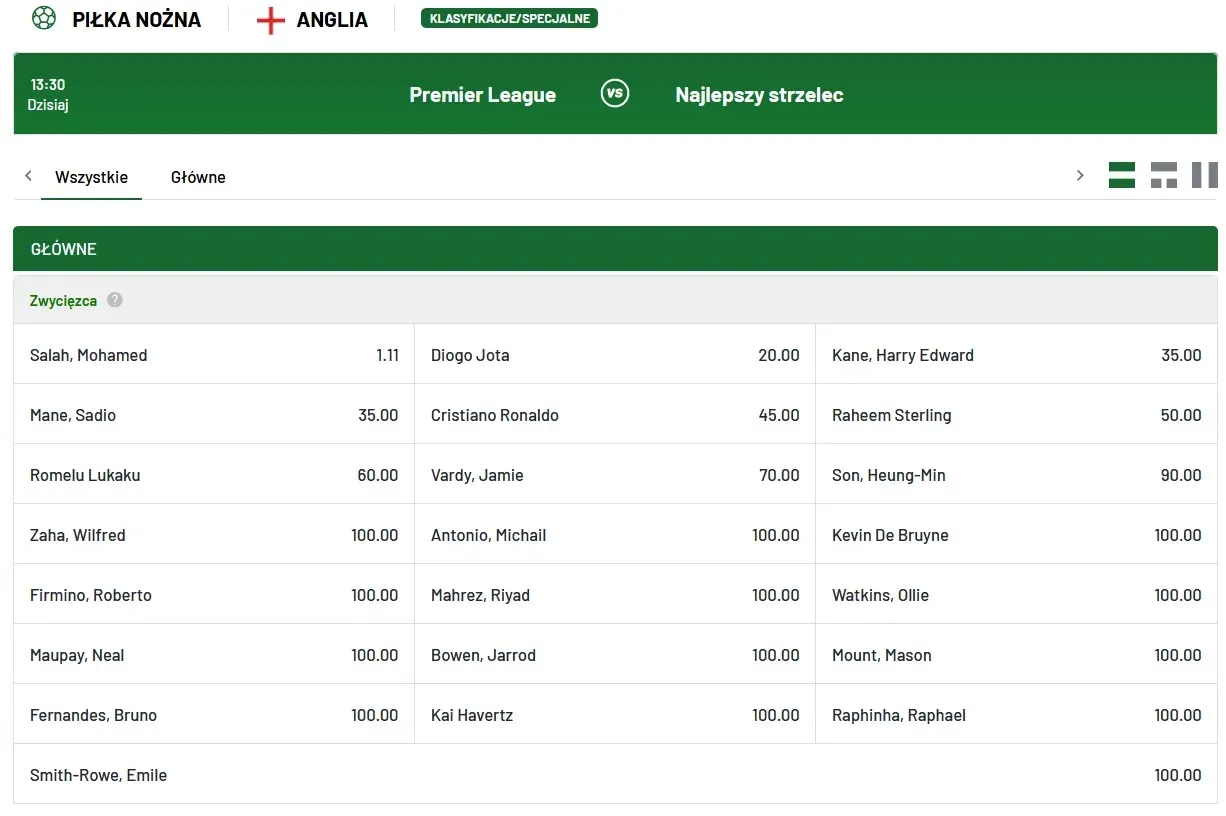
Task: Open the Wszystkie tab
Action: [x=92, y=177]
